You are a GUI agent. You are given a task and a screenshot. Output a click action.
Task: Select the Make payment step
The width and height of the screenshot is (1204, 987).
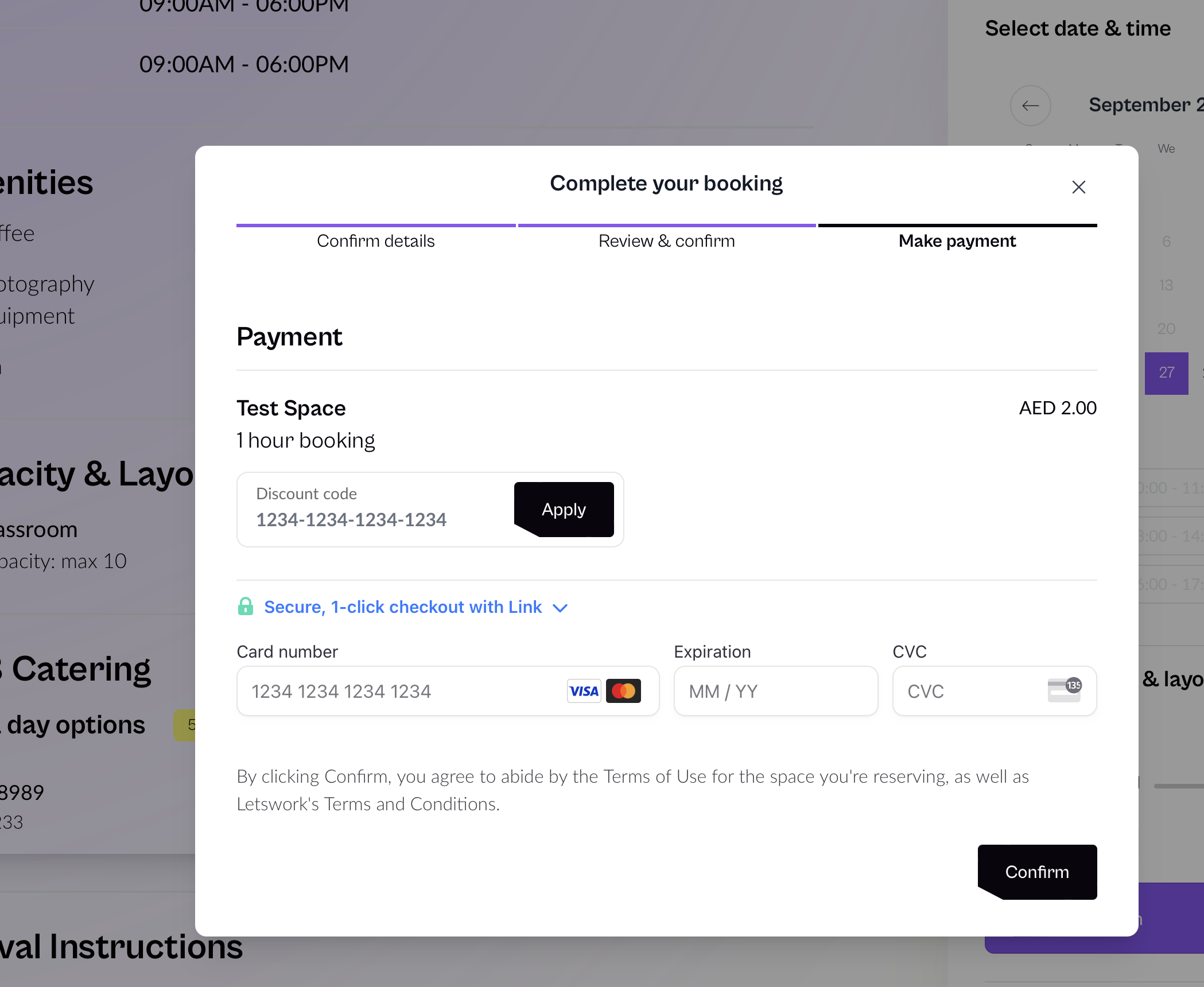pos(957,241)
